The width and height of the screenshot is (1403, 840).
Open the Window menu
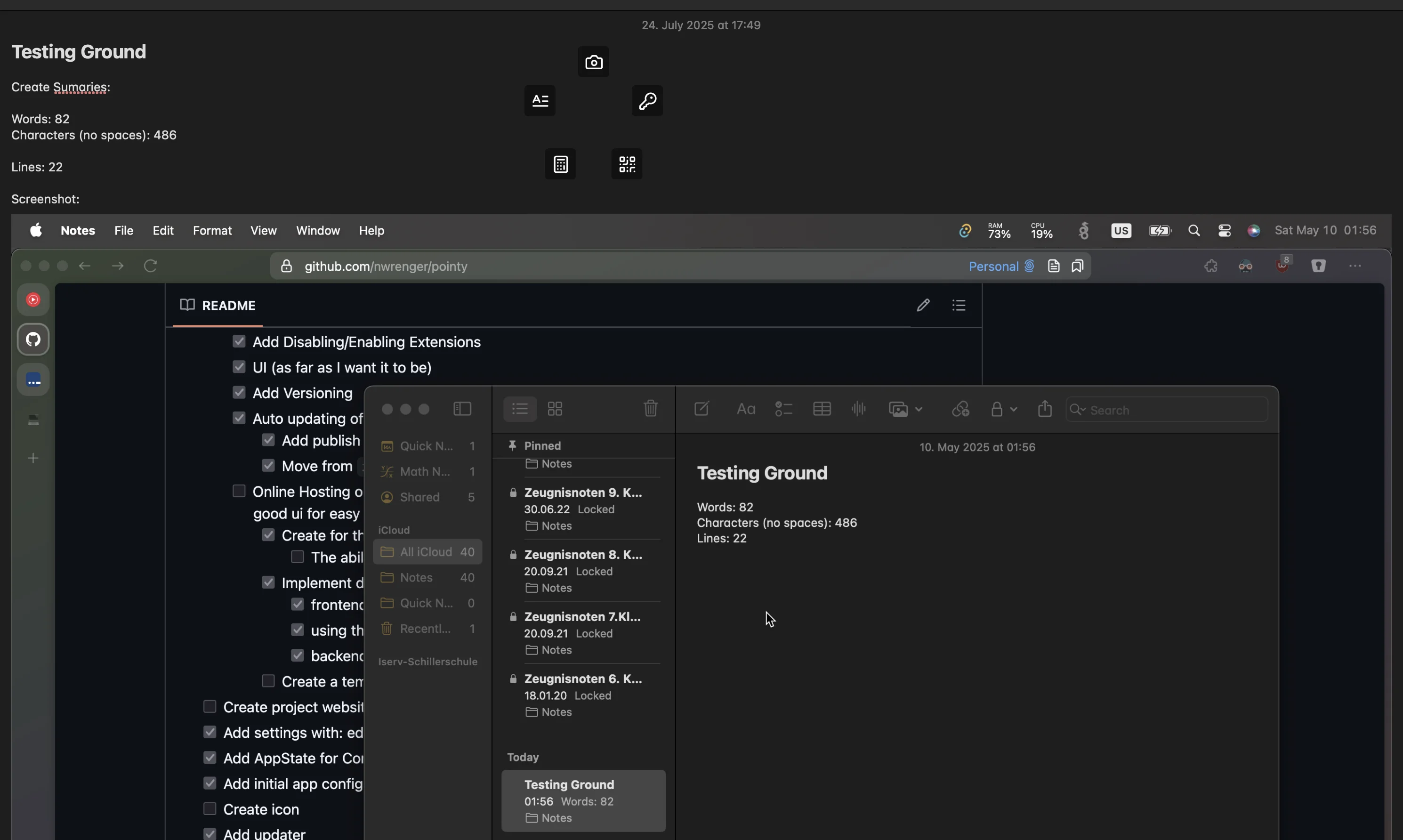pyautogui.click(x=317, y=230)
